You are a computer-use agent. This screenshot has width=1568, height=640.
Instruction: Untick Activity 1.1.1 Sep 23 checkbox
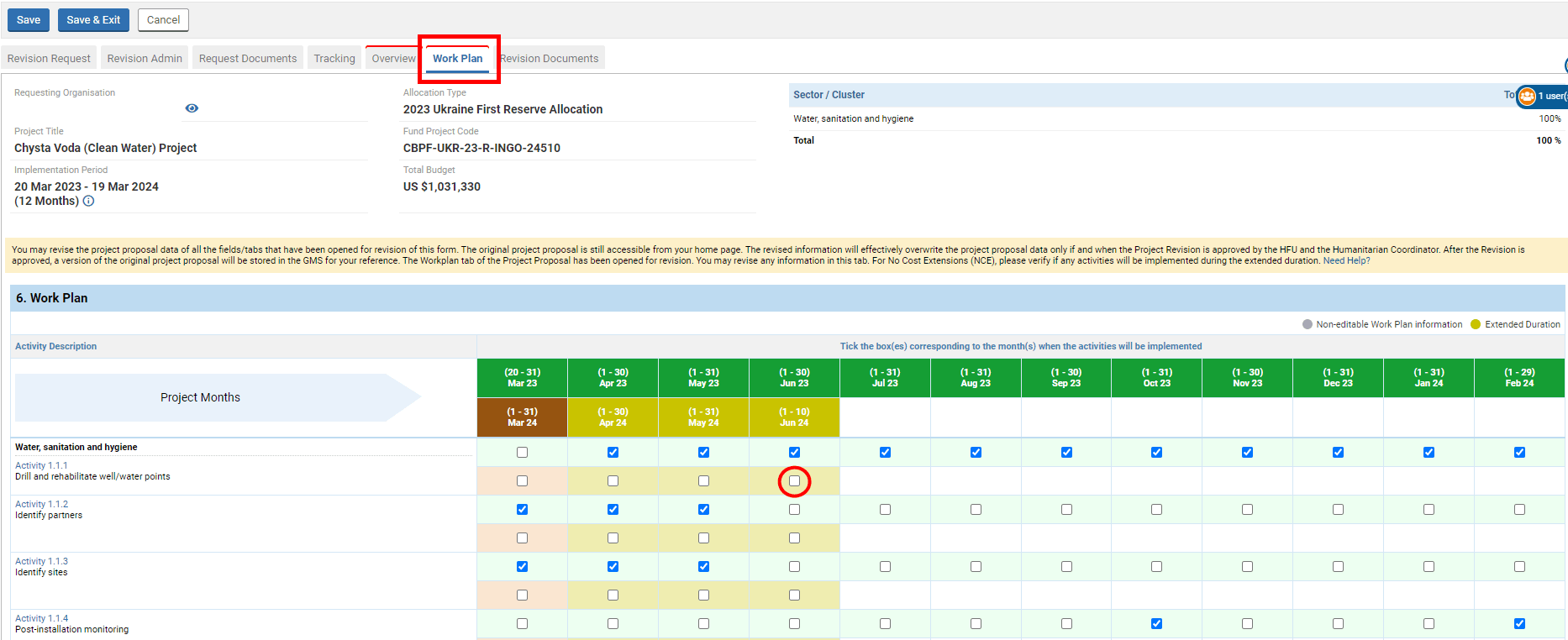(1066, 453)
